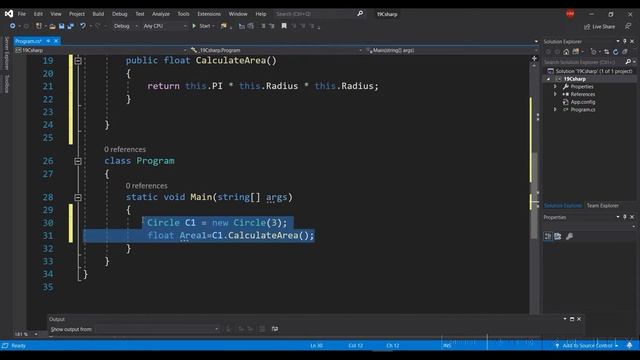Select the App.config file in Solution Explorer
The height and width of the screenshot is (360, 640).
(582, 102)
